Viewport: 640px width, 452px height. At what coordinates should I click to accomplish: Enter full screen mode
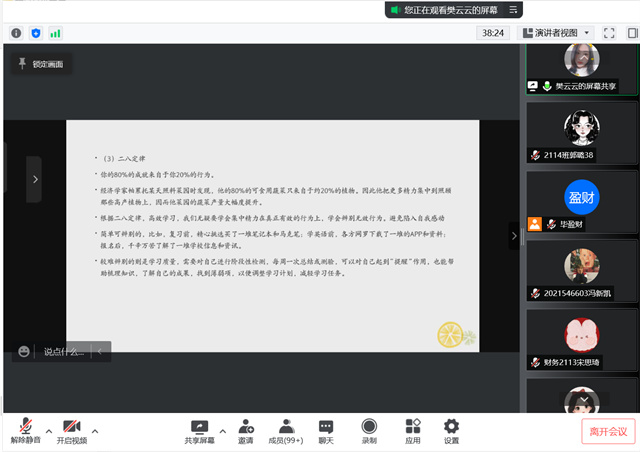coord(609,33)
